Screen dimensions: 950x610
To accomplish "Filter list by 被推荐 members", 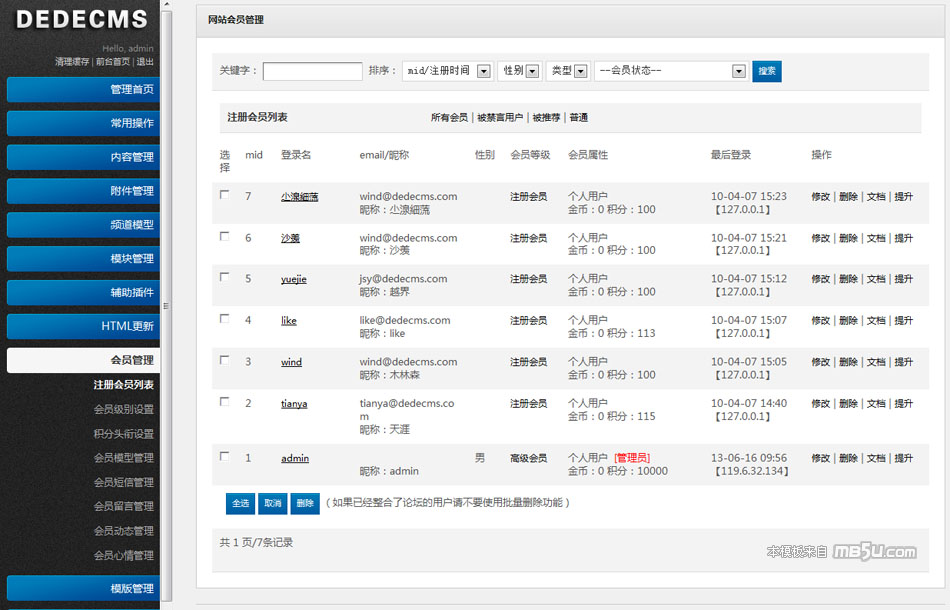I will [x=546, y=118].
